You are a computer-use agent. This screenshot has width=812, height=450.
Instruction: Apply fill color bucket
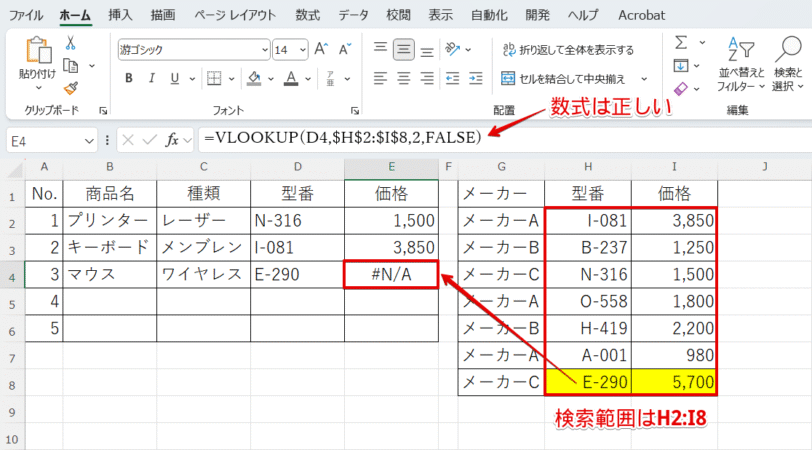pyautogui.click(x=254, y=78)
